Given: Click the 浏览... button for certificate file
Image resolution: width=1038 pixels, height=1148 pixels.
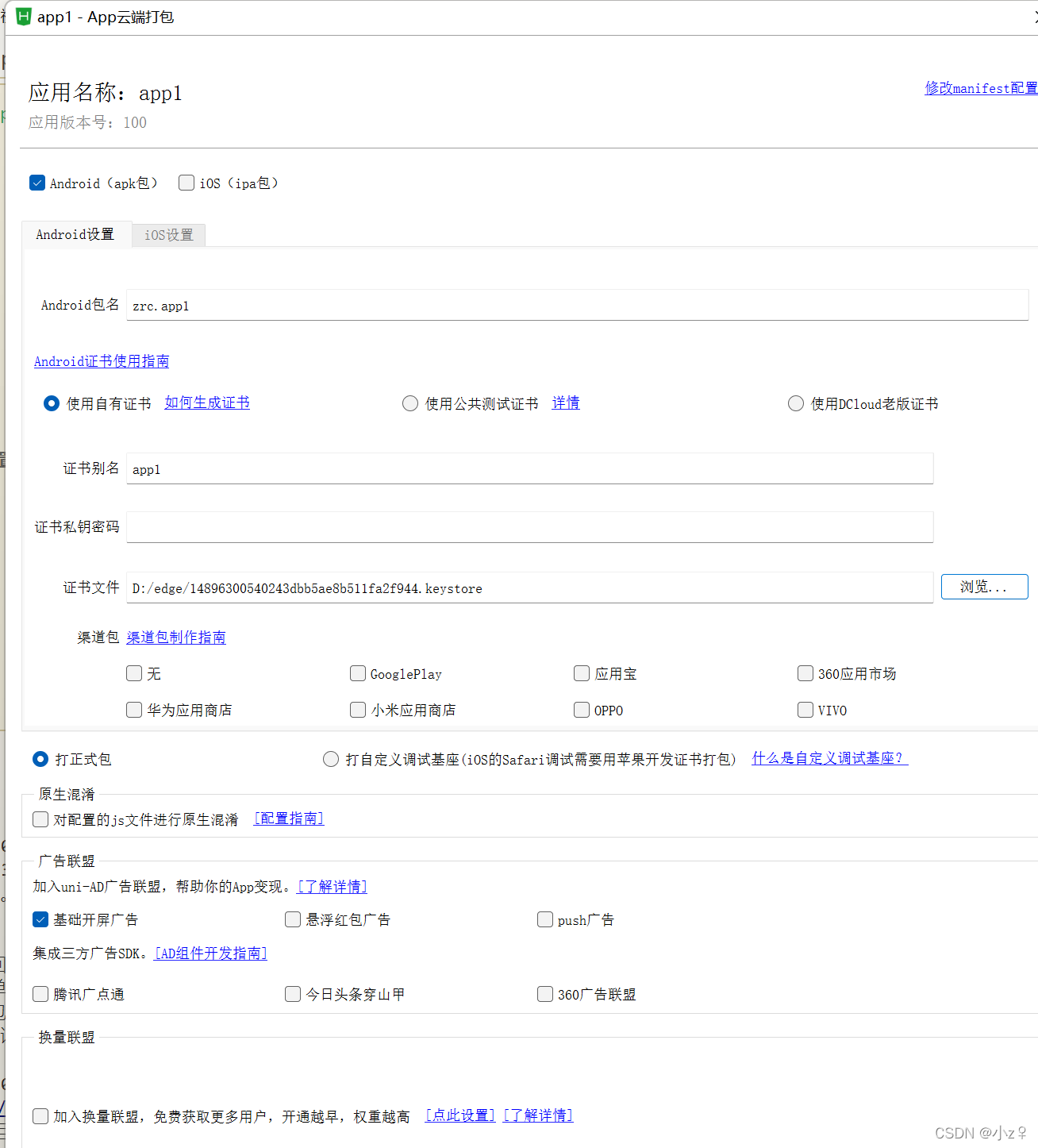Looking at the screenshot, I should click(984, 587).
